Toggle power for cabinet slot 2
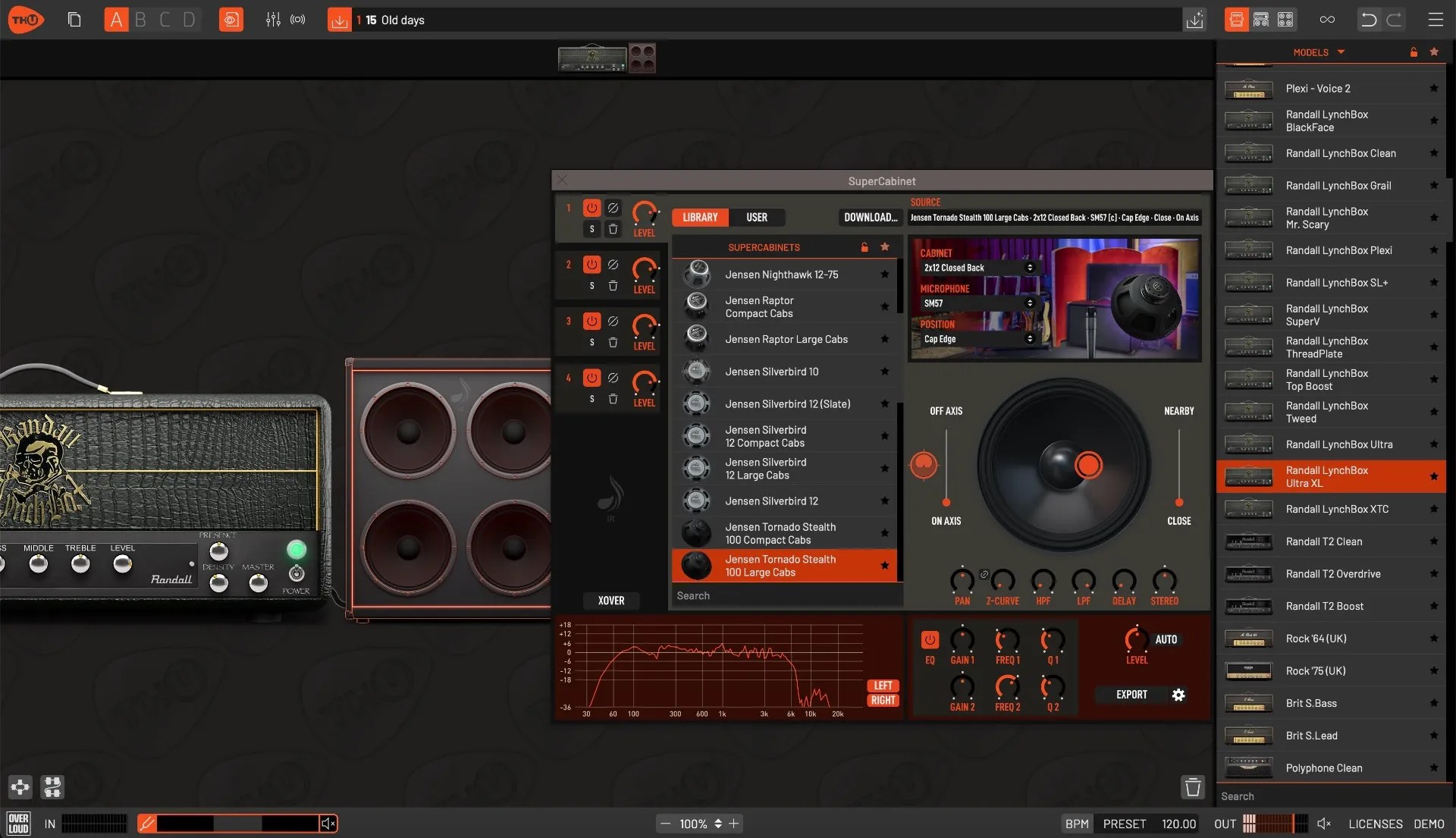The image size is (1456, 838). click(x=591, y=264)
